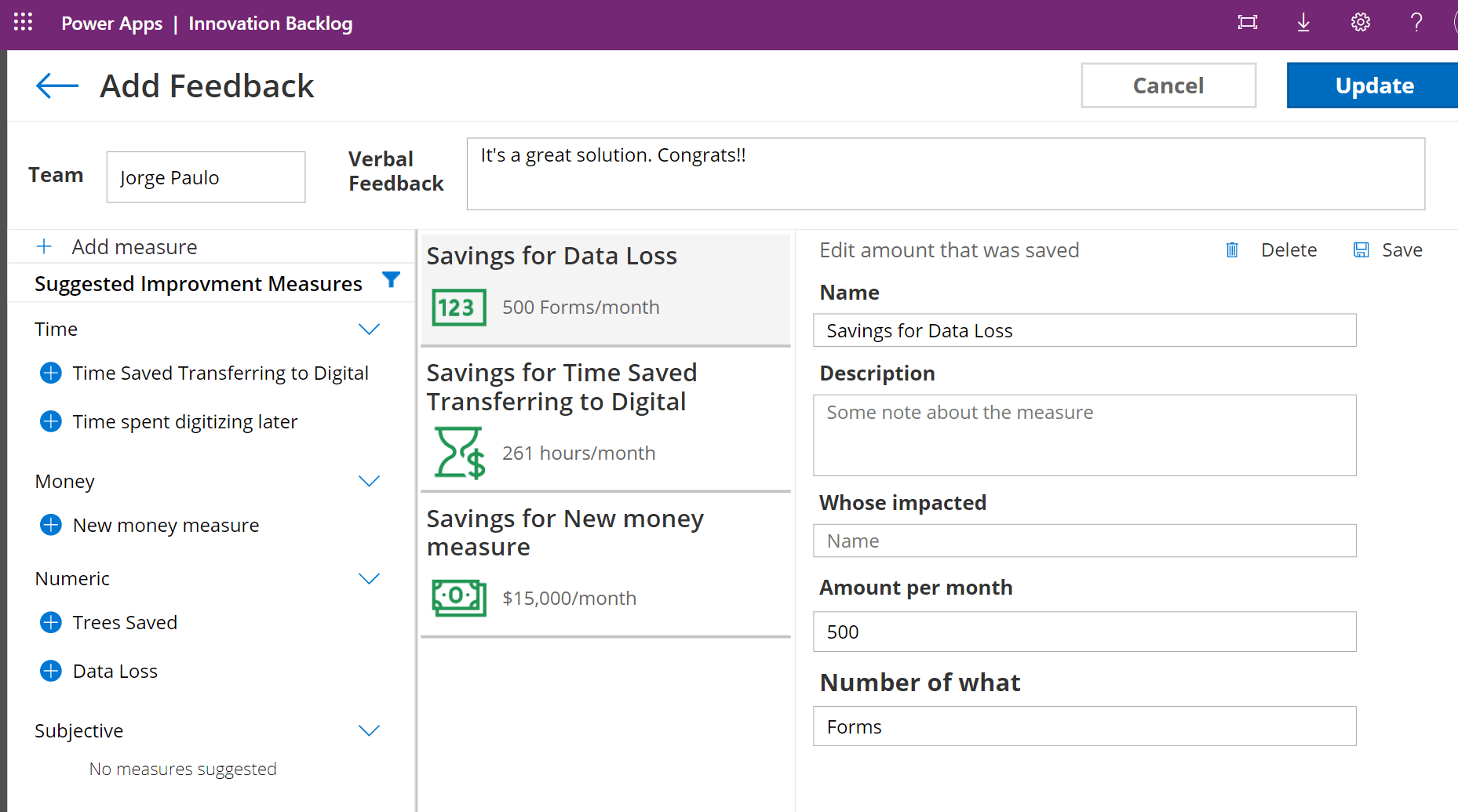Click the filter funnel for suggested measures

click(391, 279)
